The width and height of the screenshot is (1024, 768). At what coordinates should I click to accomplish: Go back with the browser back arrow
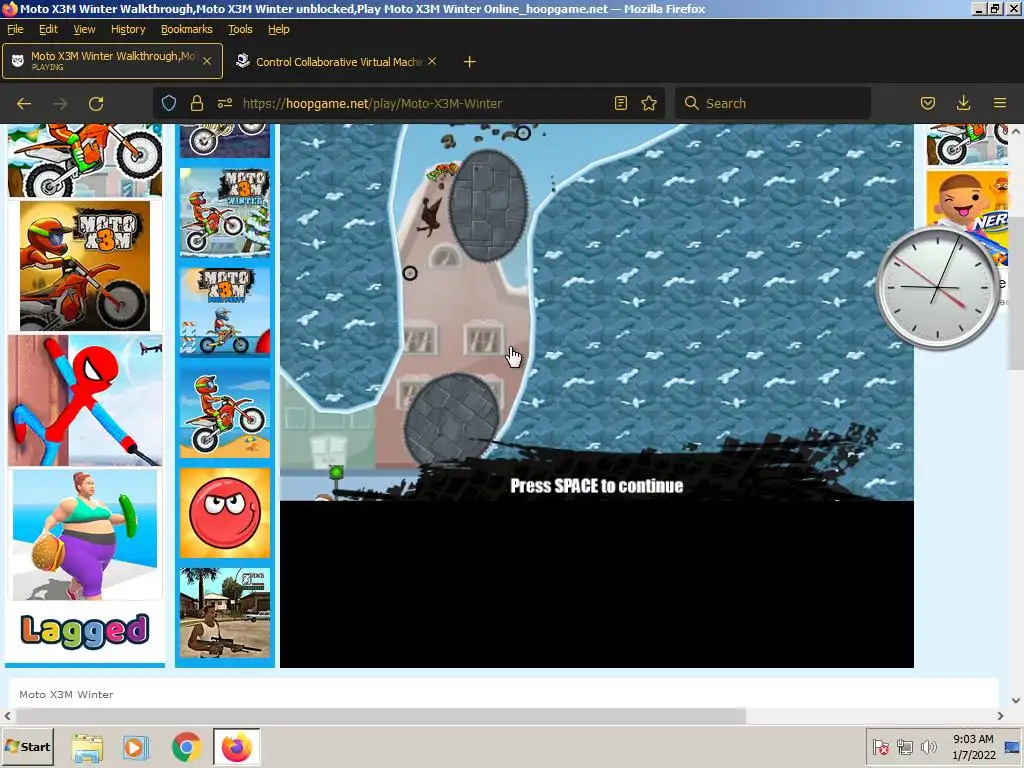pyautogui.click(x=24, y=103)
